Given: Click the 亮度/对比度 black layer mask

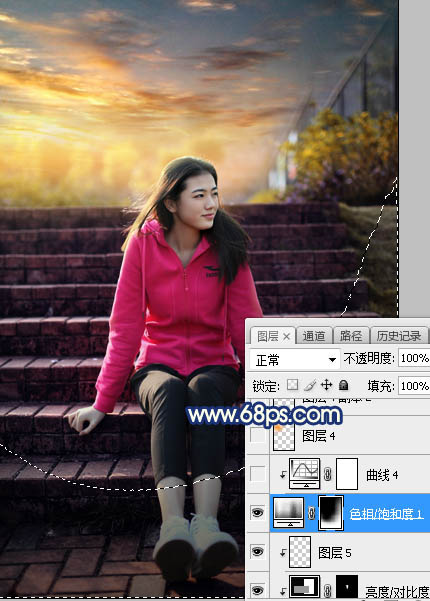Looking at the screenshot, I should click(x=347, y=587).
